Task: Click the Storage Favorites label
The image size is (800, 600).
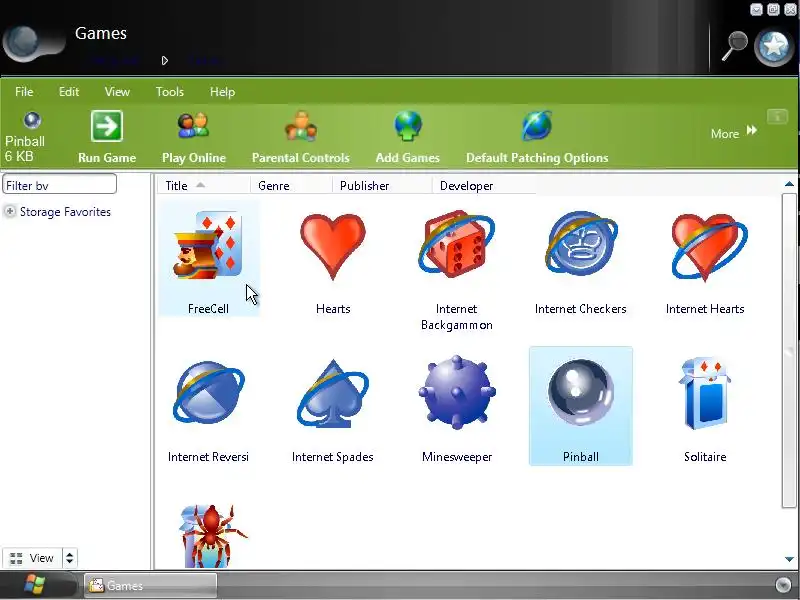Action: point(65,212)
